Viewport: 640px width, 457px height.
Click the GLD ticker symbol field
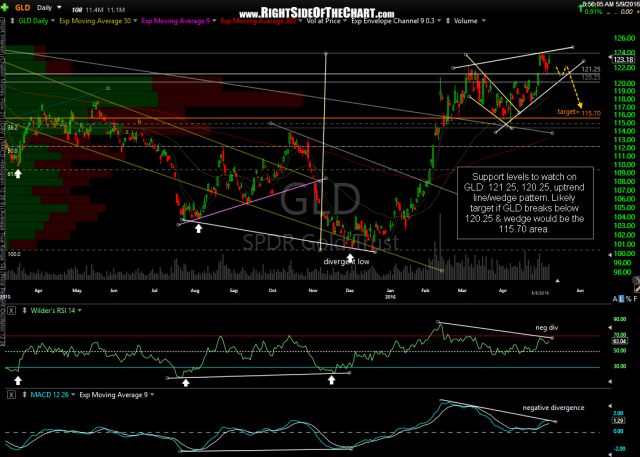point(23,8)
